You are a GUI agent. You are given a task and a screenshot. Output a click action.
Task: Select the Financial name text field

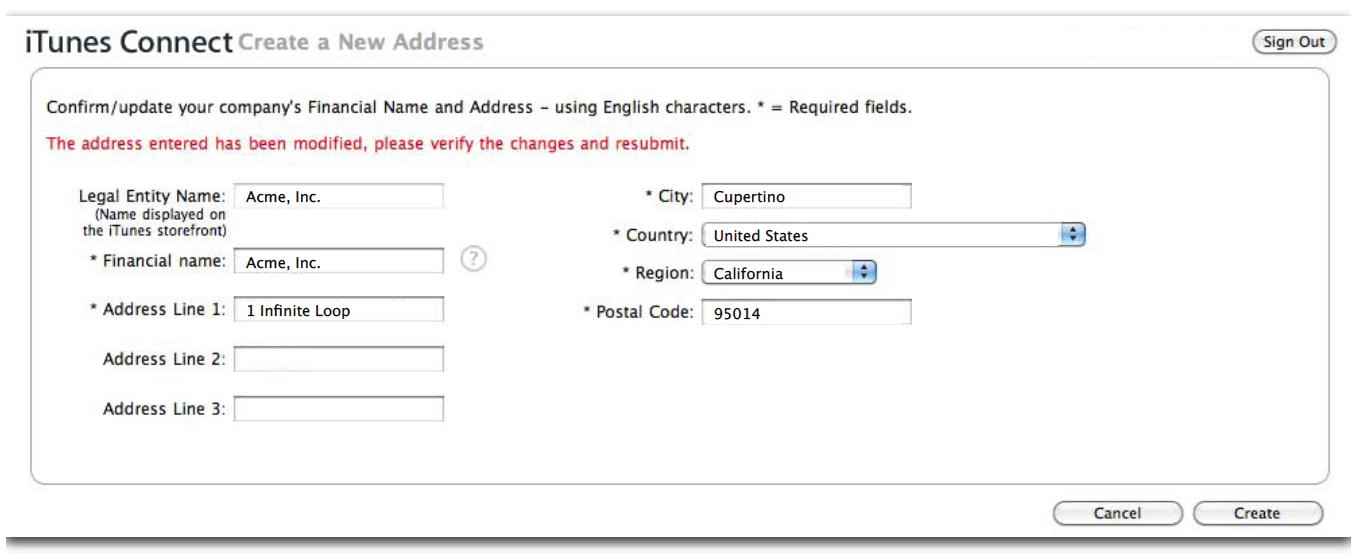click(x=339, y=261)
